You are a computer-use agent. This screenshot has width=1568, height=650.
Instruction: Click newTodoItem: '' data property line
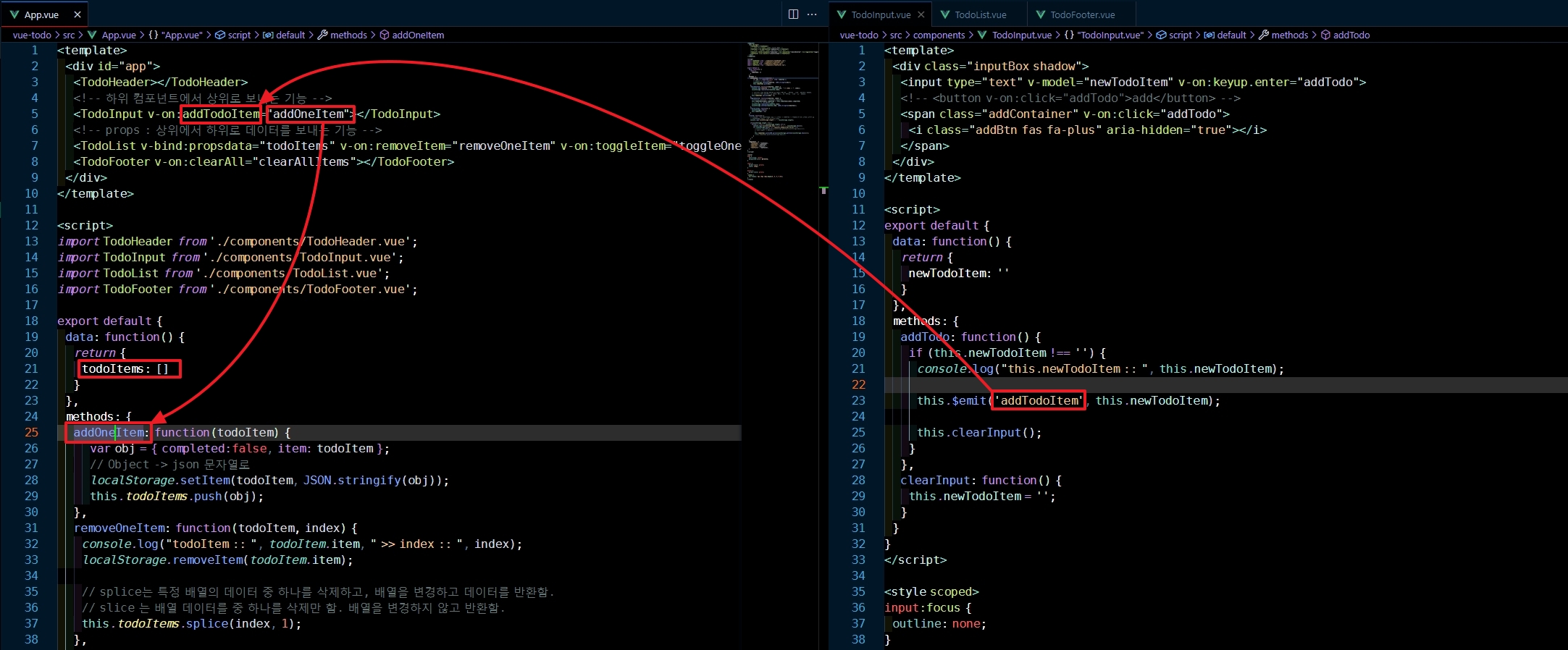point(958,273)
